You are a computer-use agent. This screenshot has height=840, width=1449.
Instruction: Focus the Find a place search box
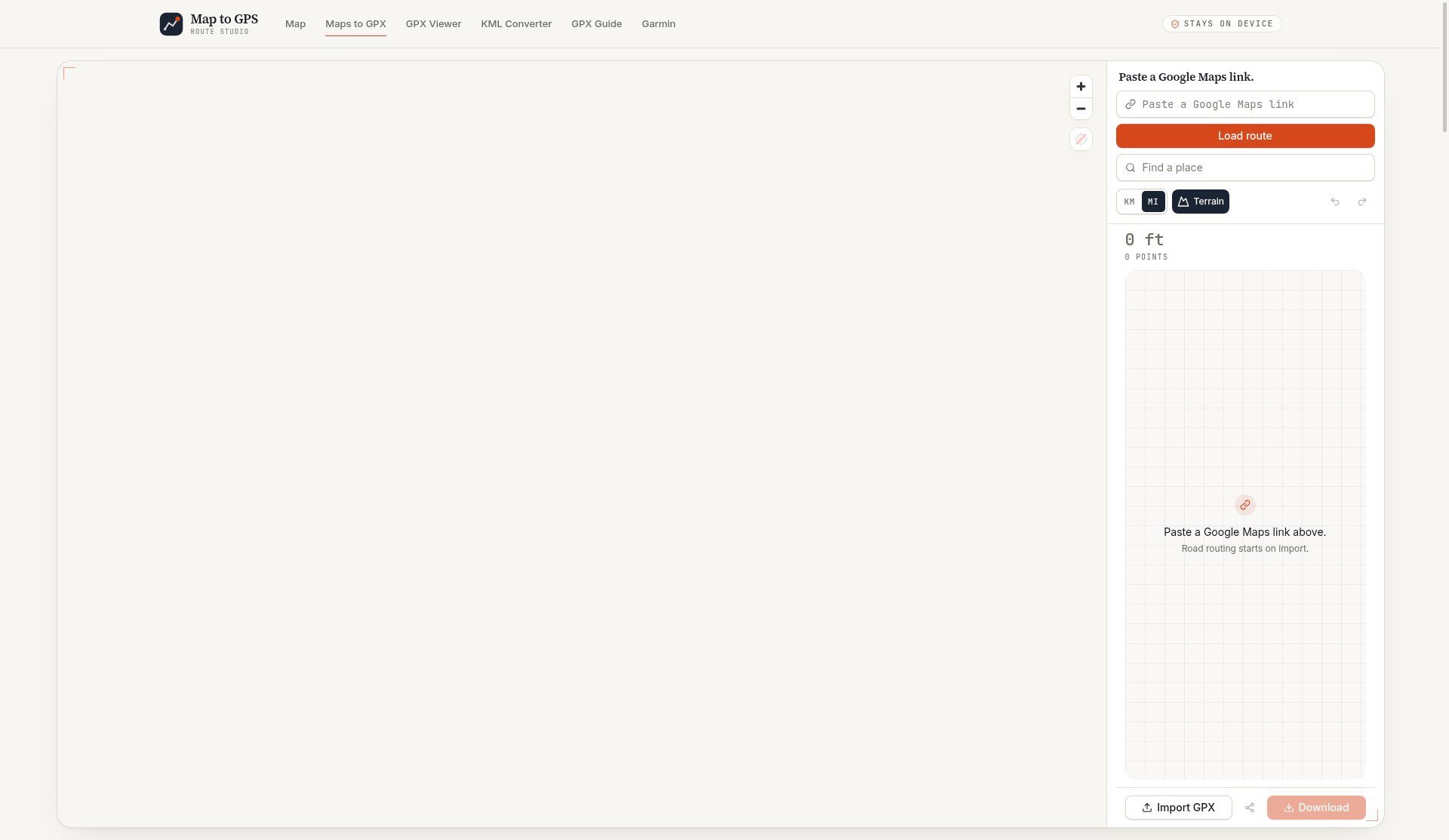point(1245,168)
